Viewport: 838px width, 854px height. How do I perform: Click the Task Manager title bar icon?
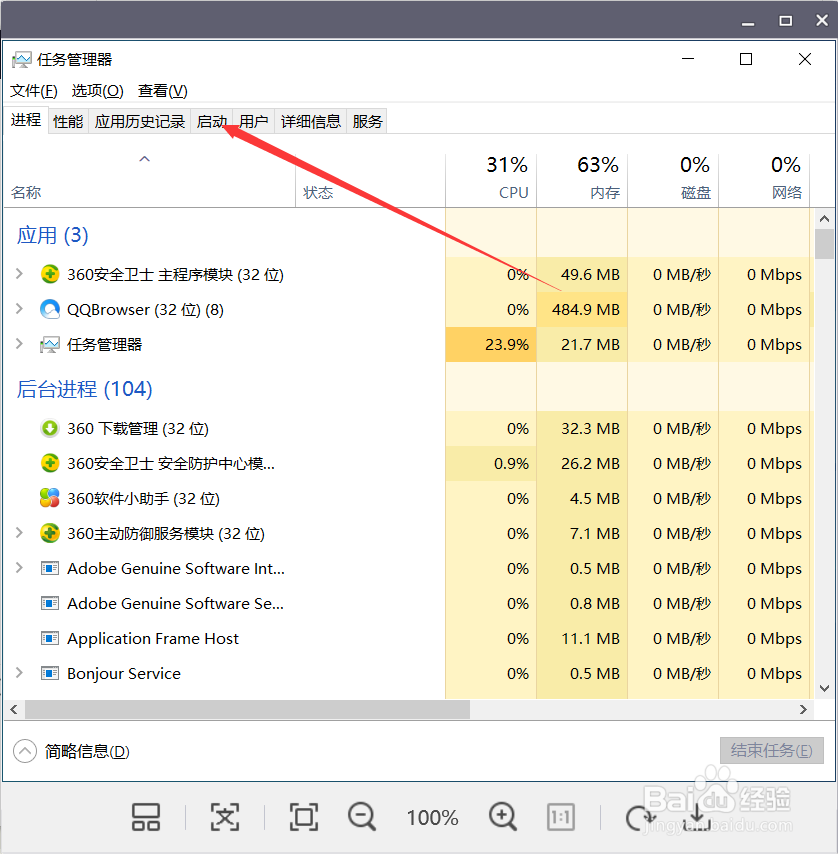[22, 59]
